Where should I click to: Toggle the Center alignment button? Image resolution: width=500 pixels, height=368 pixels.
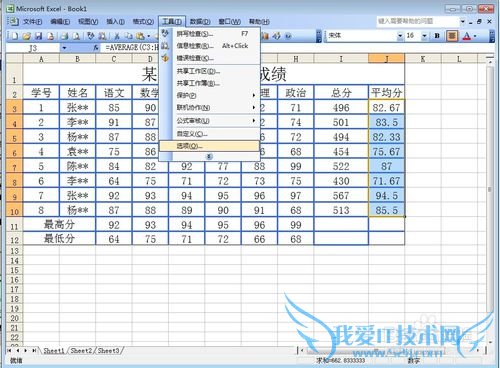pos(452,36)
